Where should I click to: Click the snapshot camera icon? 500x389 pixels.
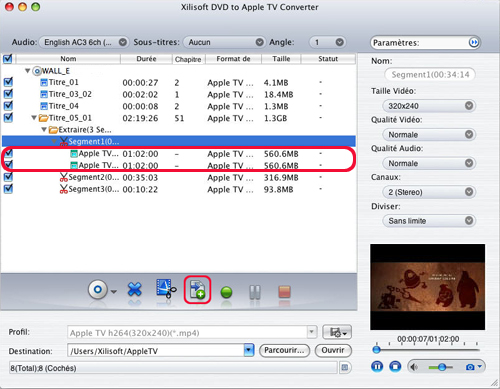pyautogui.click(x=470, y=367)
